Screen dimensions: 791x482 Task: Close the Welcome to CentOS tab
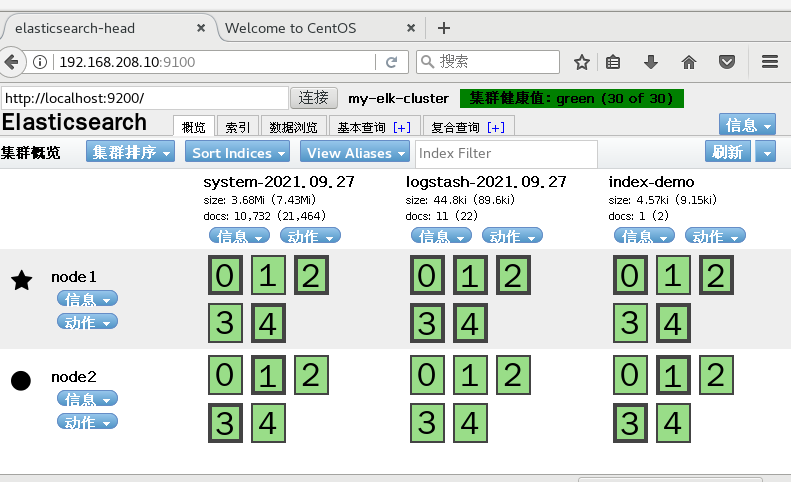[x=411, y=28]
